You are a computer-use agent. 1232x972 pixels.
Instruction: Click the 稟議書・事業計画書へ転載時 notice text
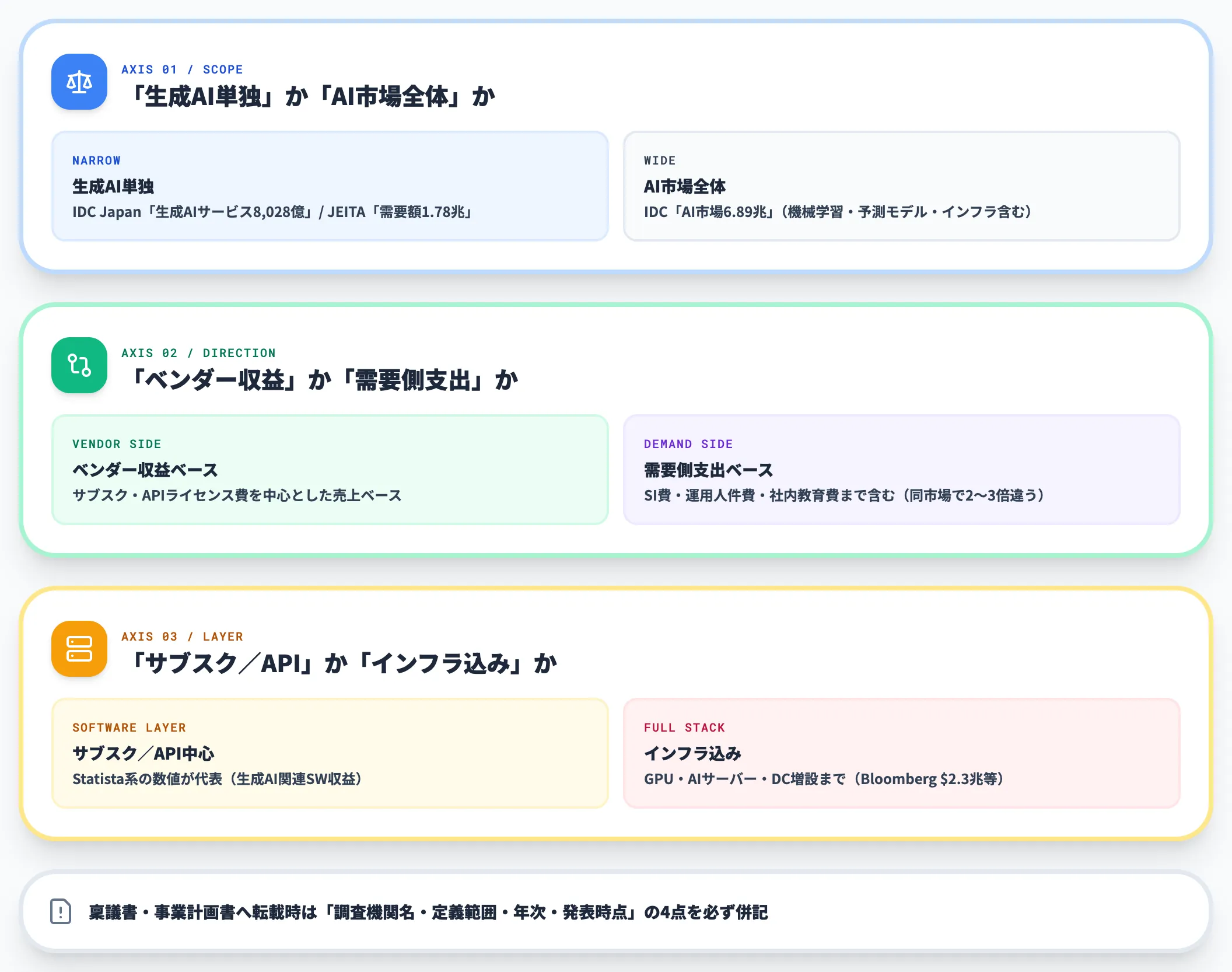(x=428, y=912)
